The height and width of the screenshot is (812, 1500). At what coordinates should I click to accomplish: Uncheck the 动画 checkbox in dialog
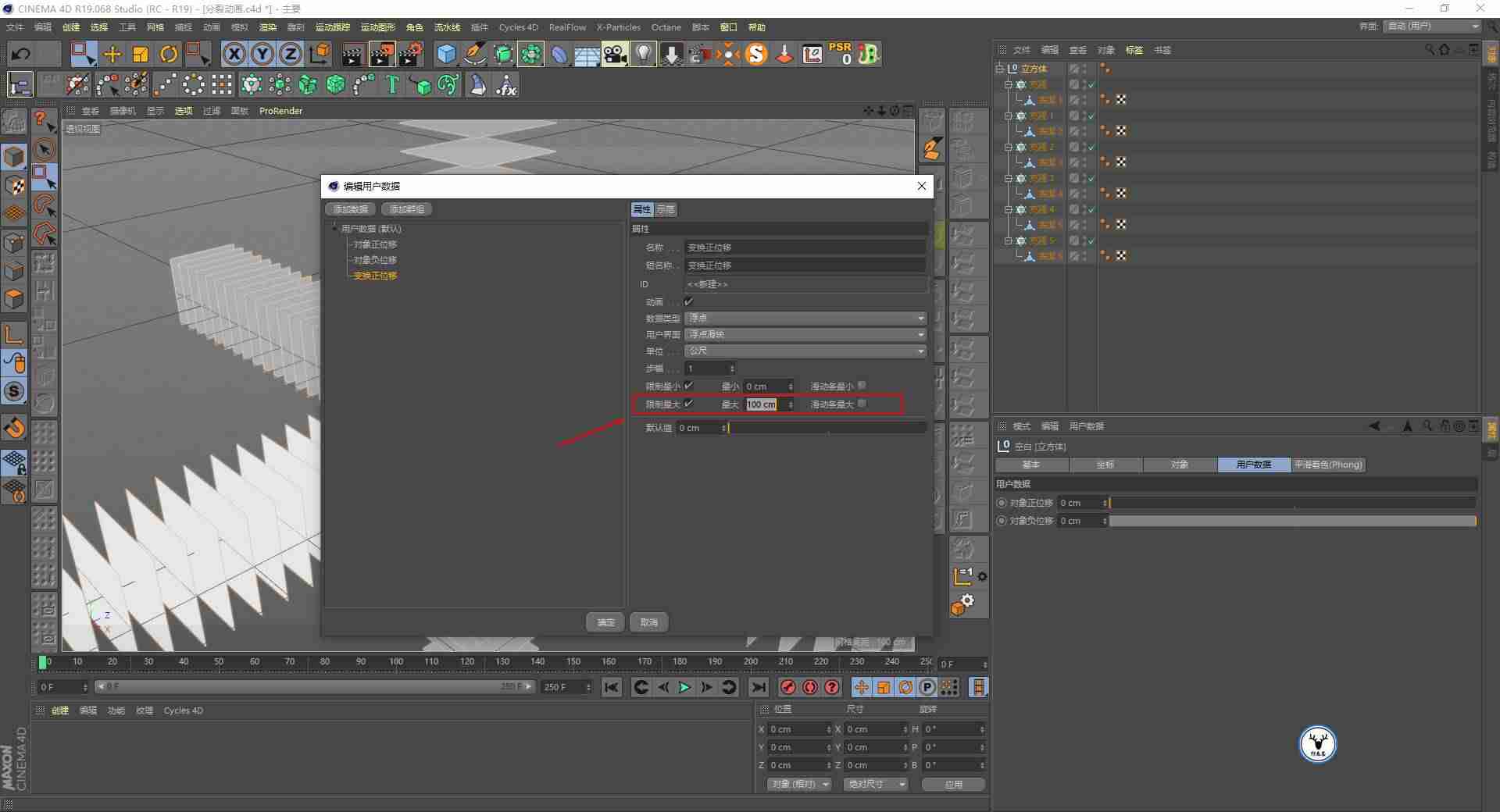click(688, 301)
